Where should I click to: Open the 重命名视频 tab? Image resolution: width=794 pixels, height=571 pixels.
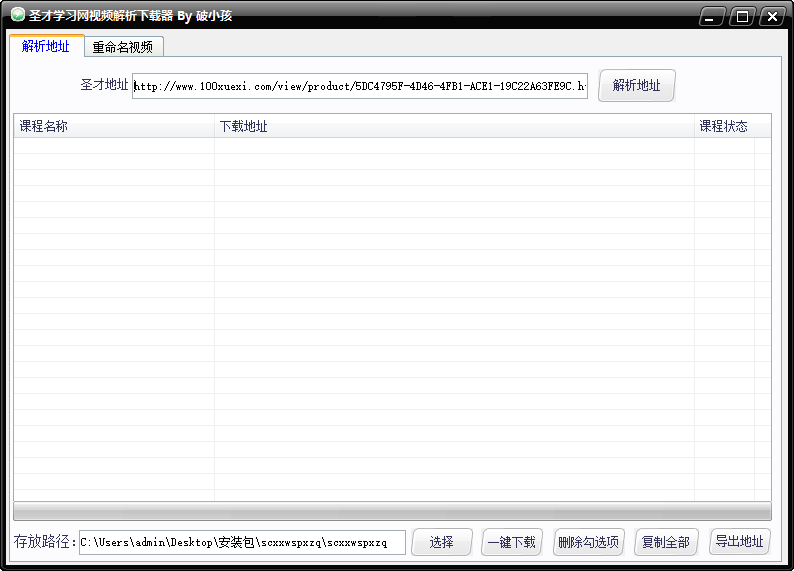click(123, 47)
